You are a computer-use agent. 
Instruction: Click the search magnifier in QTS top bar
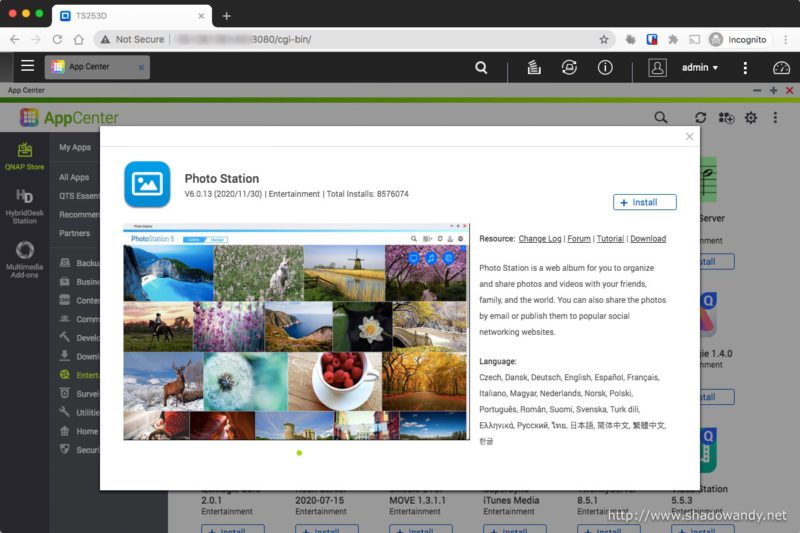(481, 68)
